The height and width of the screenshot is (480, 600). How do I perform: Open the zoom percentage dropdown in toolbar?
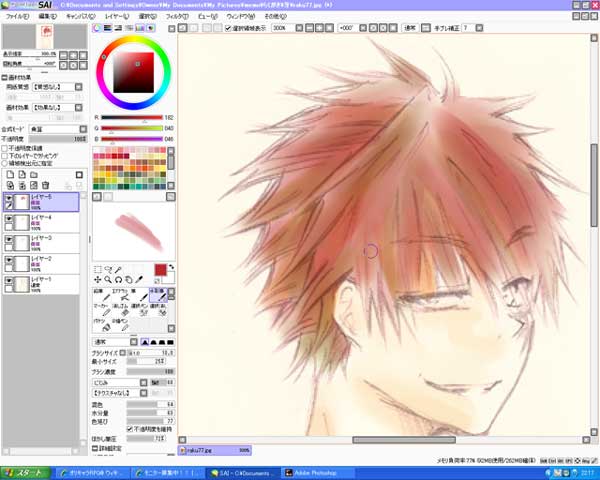tap(300, 28)
